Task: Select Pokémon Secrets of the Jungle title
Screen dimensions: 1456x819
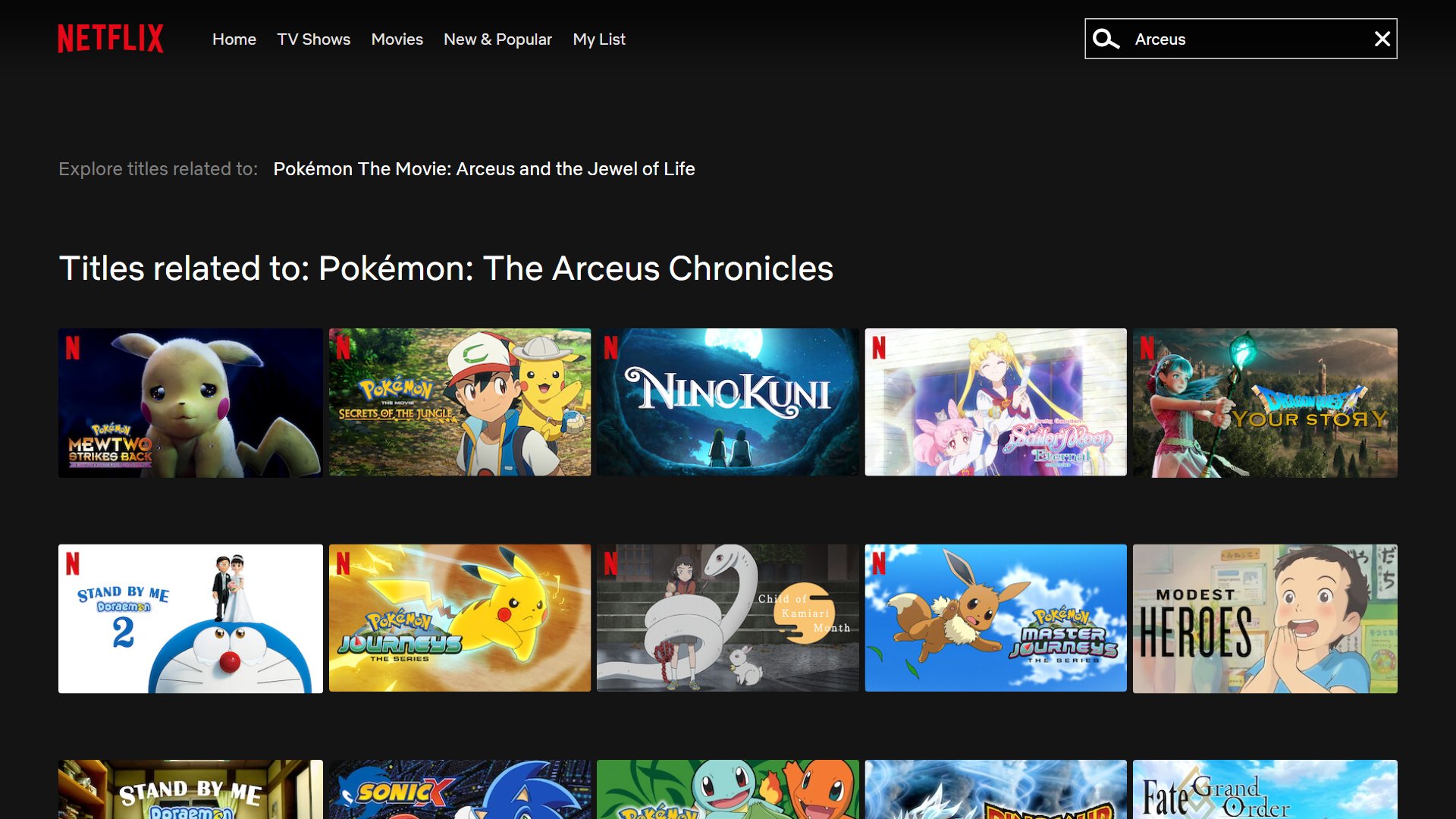Action: point(460,403)
